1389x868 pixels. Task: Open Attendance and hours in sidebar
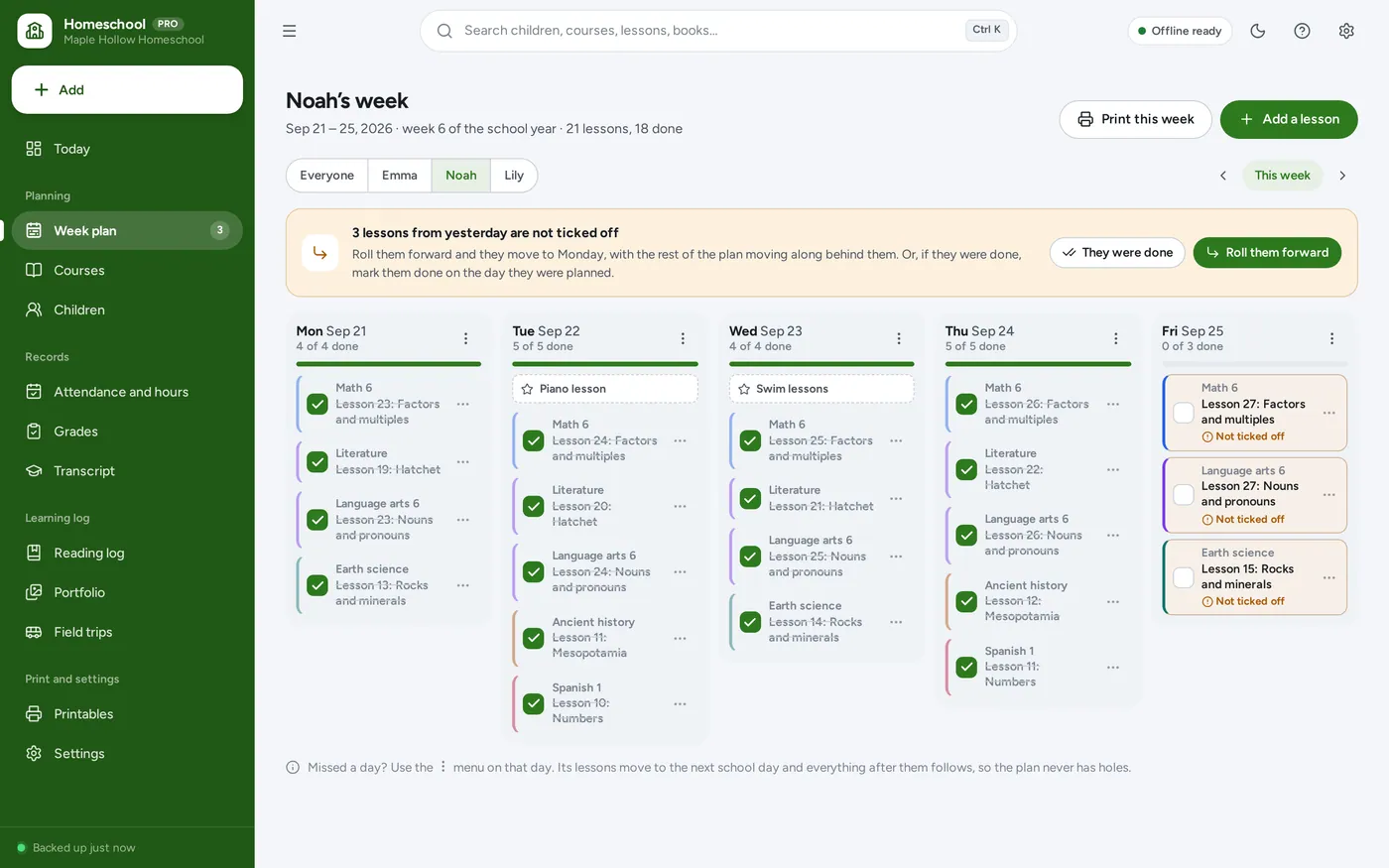click(x=127, y=392)
